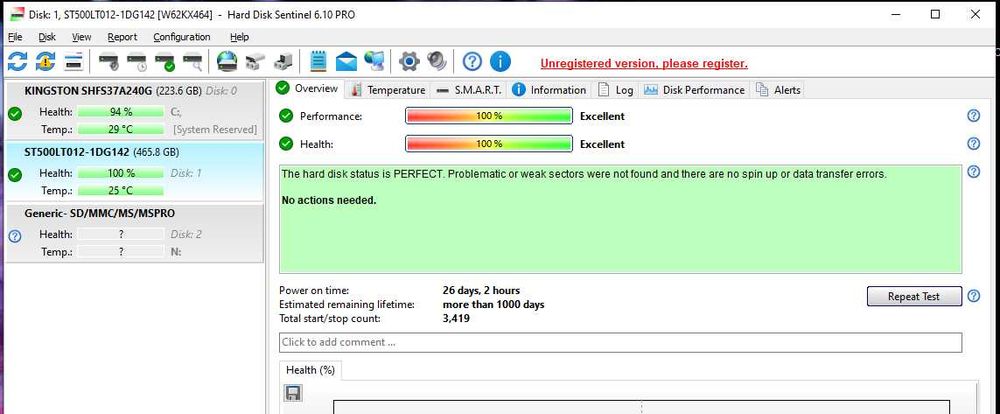The height and width of the screenshot is (414, 1000).
Task: Open the View menu
Action: click(82, 37)
